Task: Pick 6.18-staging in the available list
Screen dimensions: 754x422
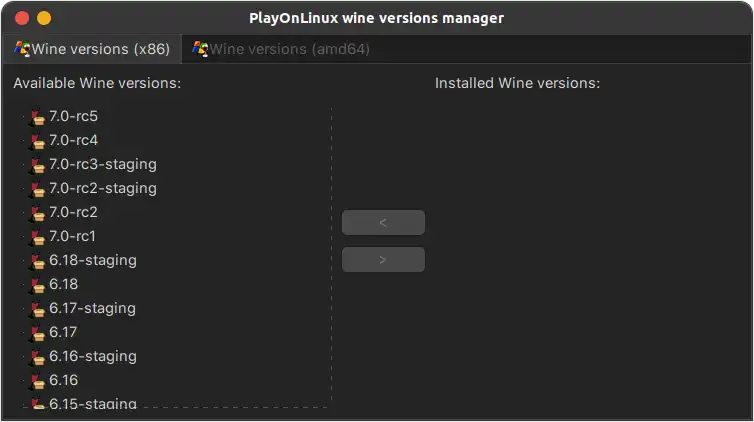Action: [x=93, y=261]
